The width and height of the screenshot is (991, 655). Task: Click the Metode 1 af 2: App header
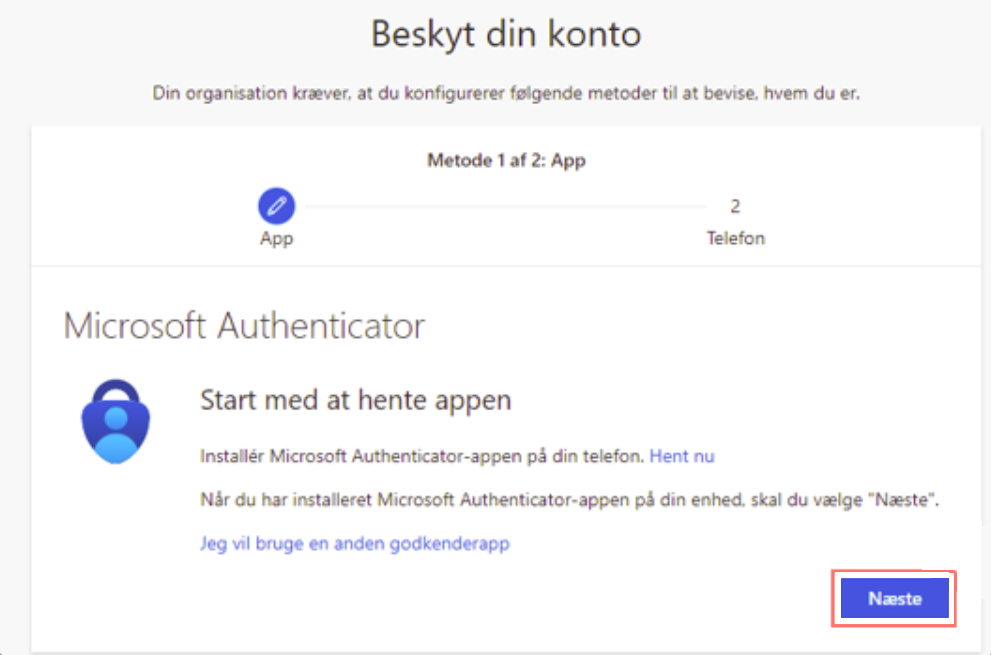[x=505, y=161]
